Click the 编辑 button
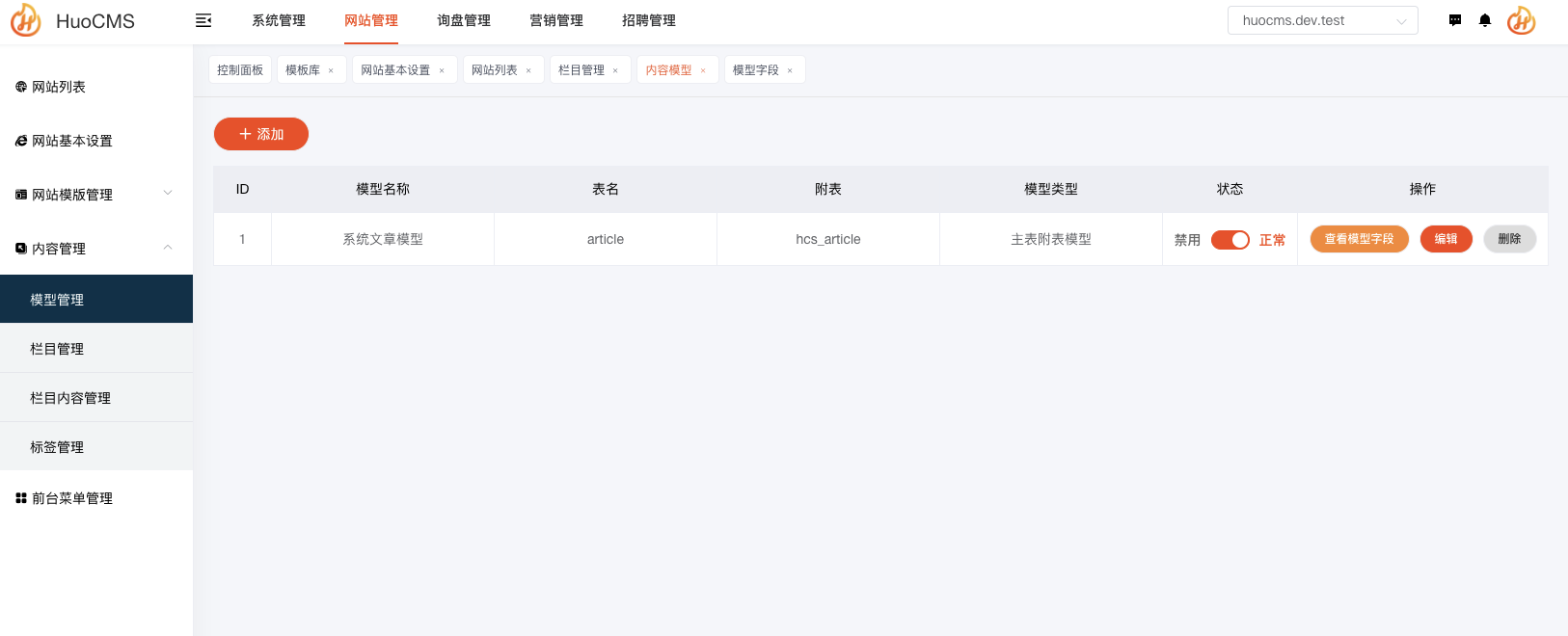The image size is (1568, 636). pos(1446,239)
